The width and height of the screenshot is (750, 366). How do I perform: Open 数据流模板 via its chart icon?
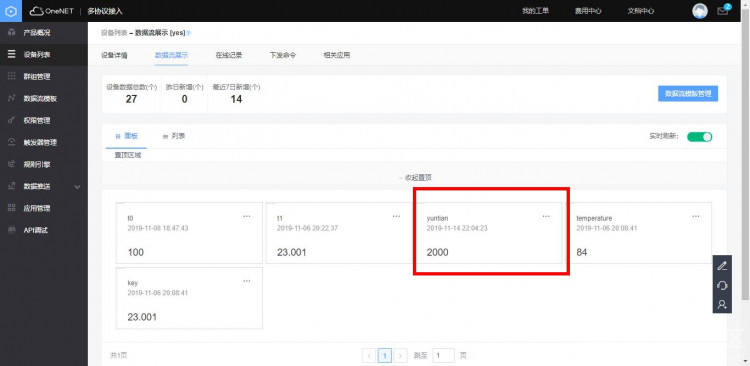click(x=12, y=99)
